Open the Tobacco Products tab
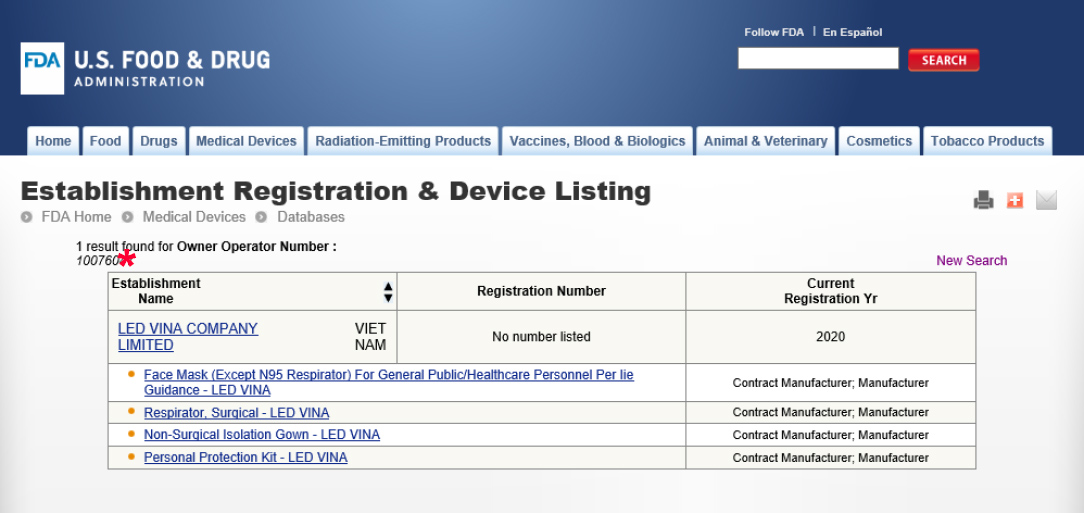This screenshot has height=513, width=1084. 987,141
